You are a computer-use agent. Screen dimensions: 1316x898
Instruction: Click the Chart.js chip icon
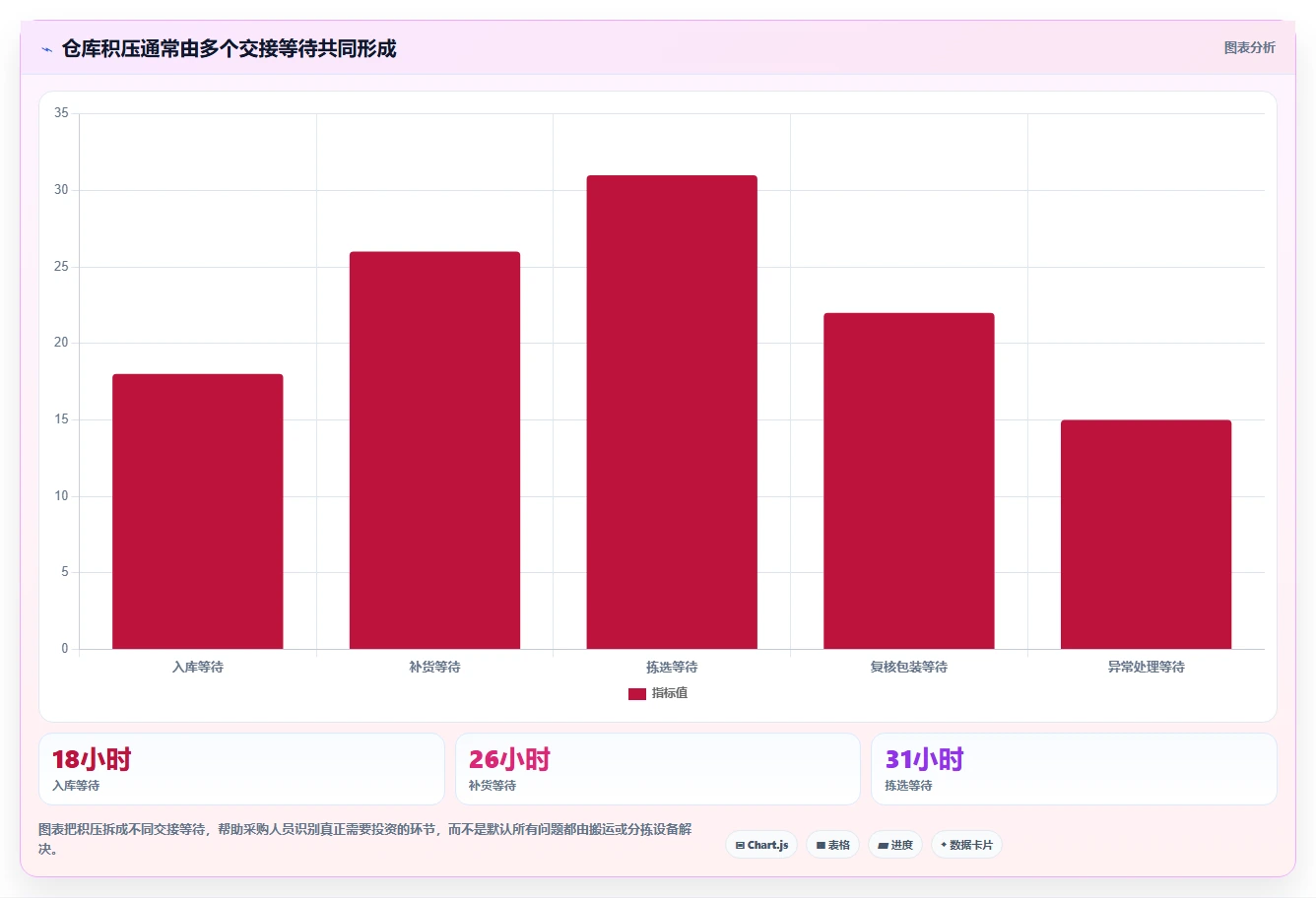coord(740,846)
